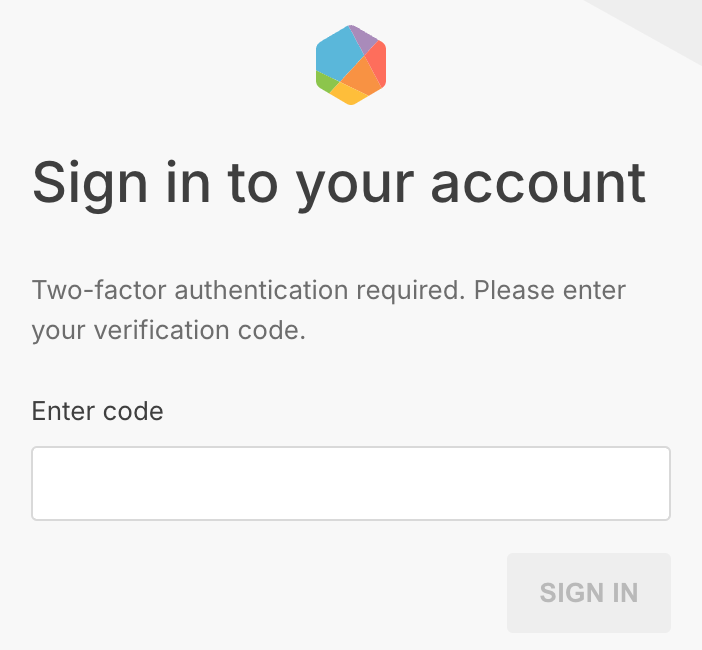This screenshot has width=702, height=650.
Task: Click the word "authentication" in the description
Action: [261, 290]
